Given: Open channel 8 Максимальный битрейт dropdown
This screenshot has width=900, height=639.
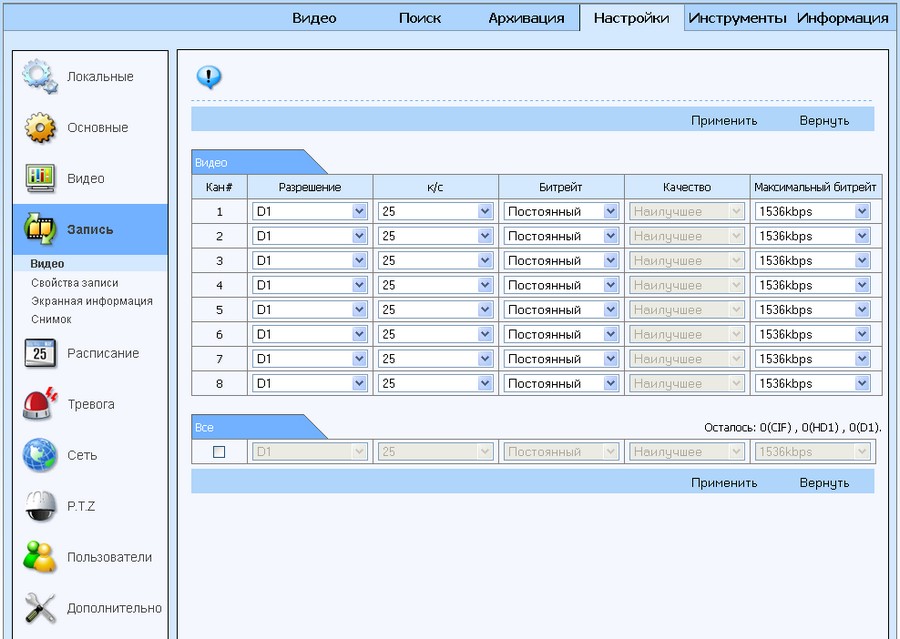Looking at the screenshot, I should [x=812, y=383].
